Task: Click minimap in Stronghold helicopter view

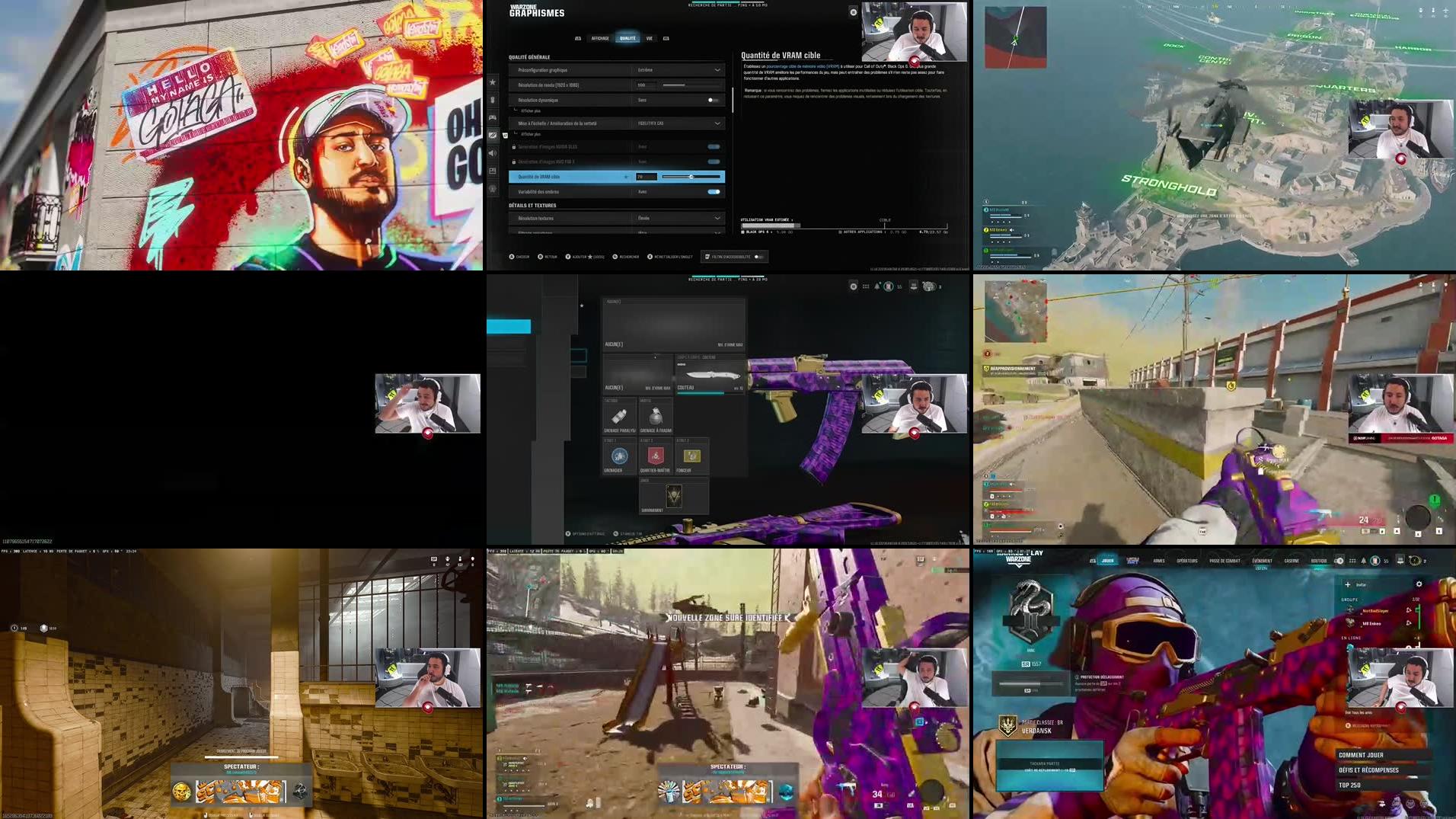Action: click(x=1016, y=37)
